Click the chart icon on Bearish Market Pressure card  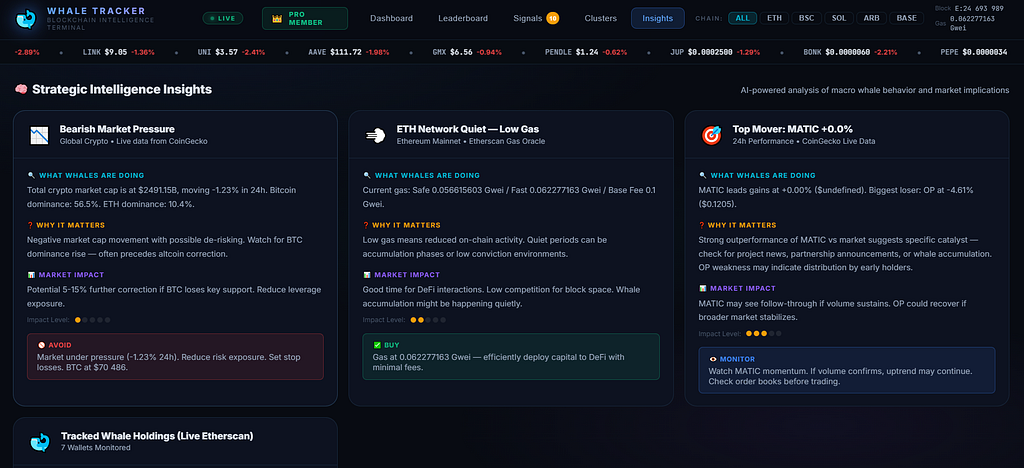coord(39,135)
